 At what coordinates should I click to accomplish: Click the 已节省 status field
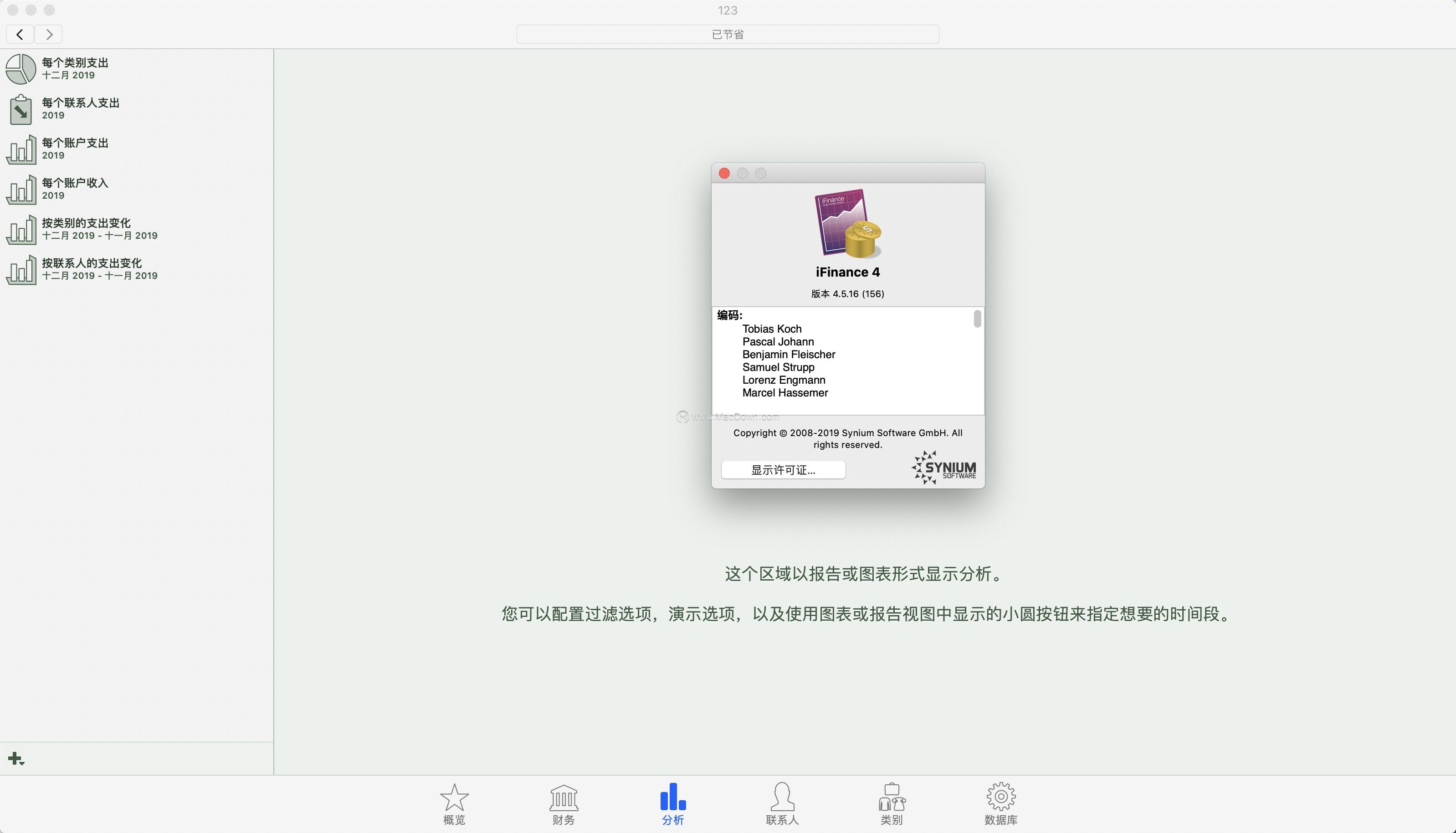coord(728,34)
